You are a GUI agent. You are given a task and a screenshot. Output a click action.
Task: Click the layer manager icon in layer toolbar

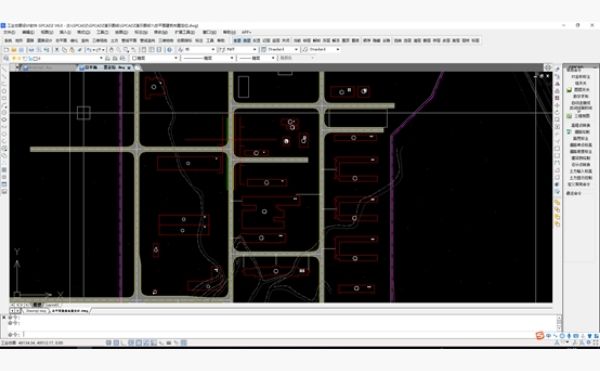(6, 58)
